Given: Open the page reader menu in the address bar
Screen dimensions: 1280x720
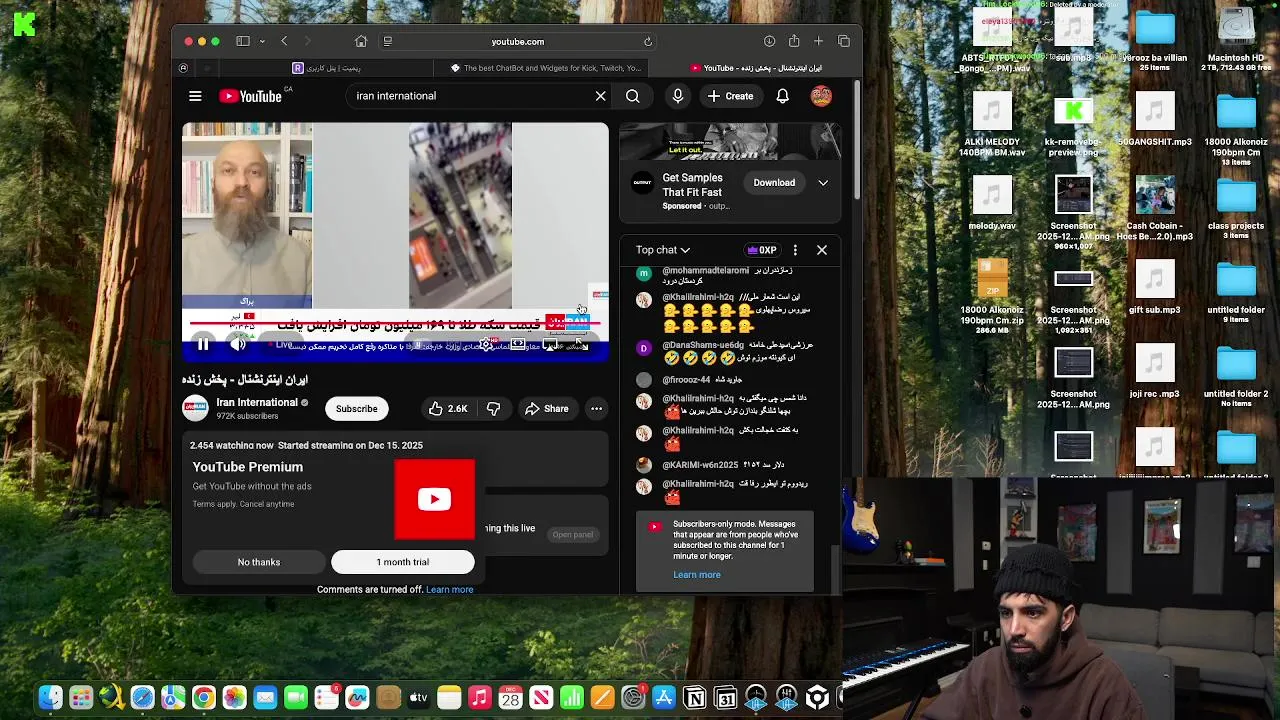Looking at the screenshot, I should pyautogui.click(x=388, y=41).
